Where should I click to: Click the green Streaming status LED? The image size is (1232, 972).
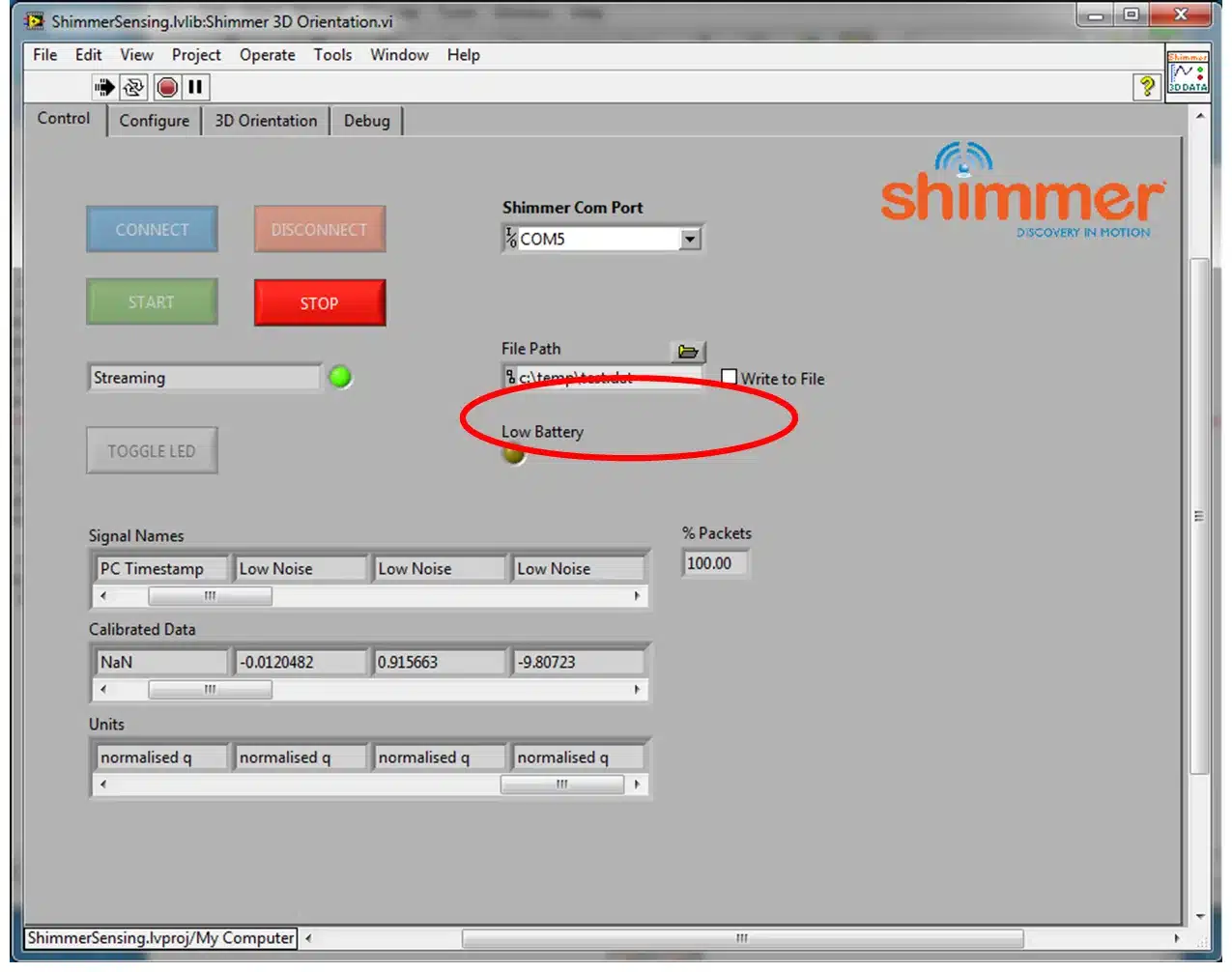click(x=340, y=377)
